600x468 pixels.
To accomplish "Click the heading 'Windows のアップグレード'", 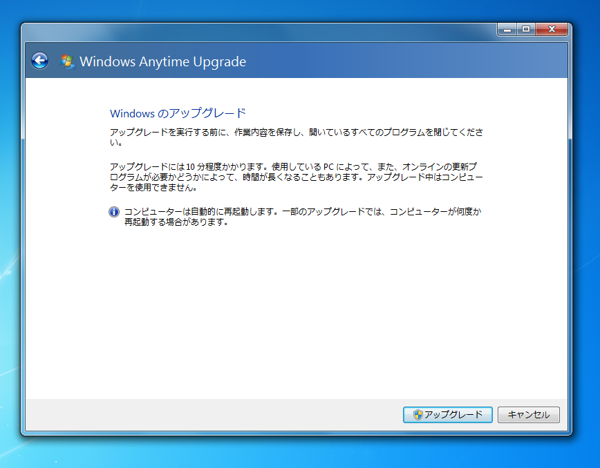I will 178,113.
